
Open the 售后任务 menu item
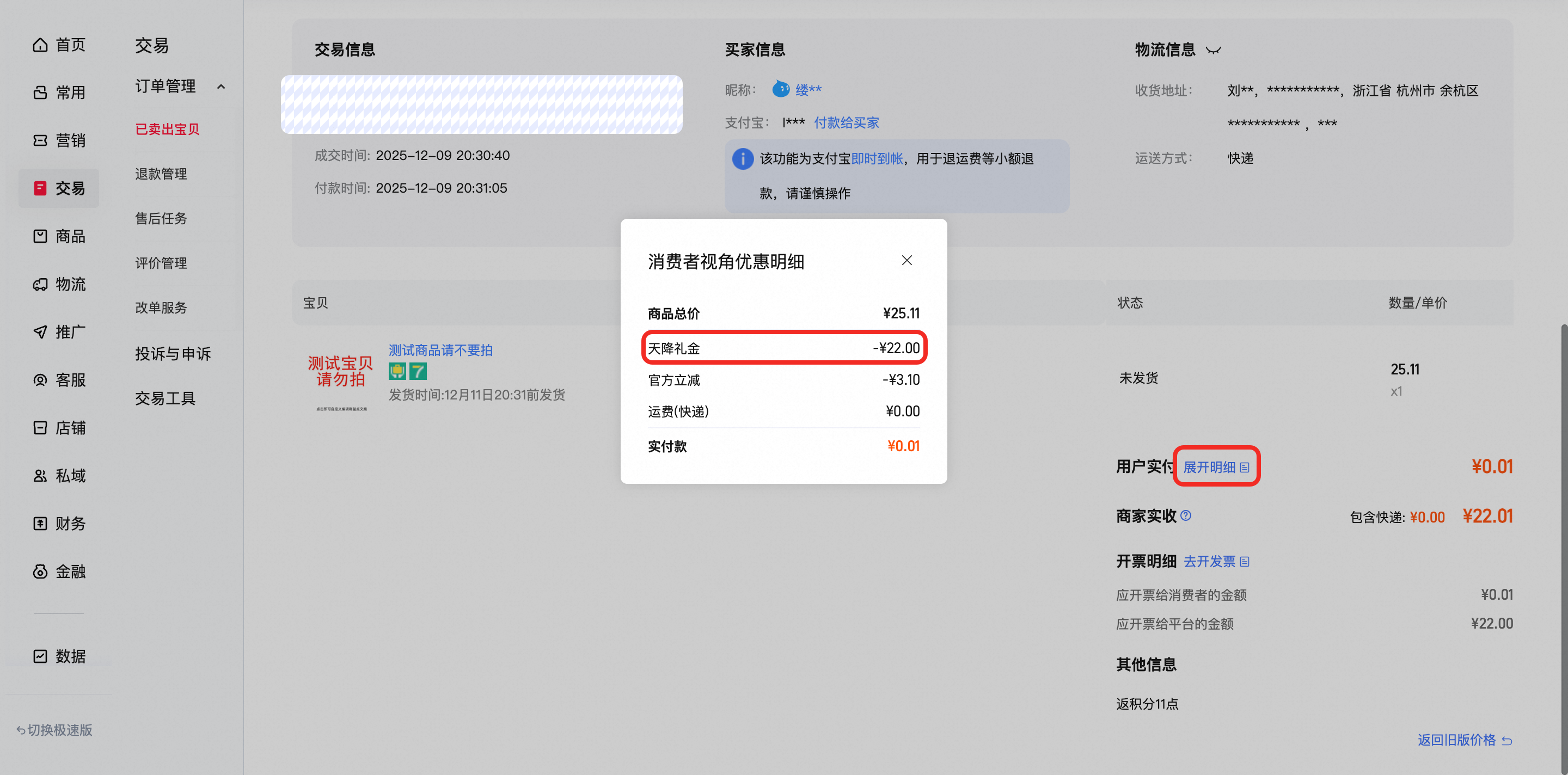point(161,218)
